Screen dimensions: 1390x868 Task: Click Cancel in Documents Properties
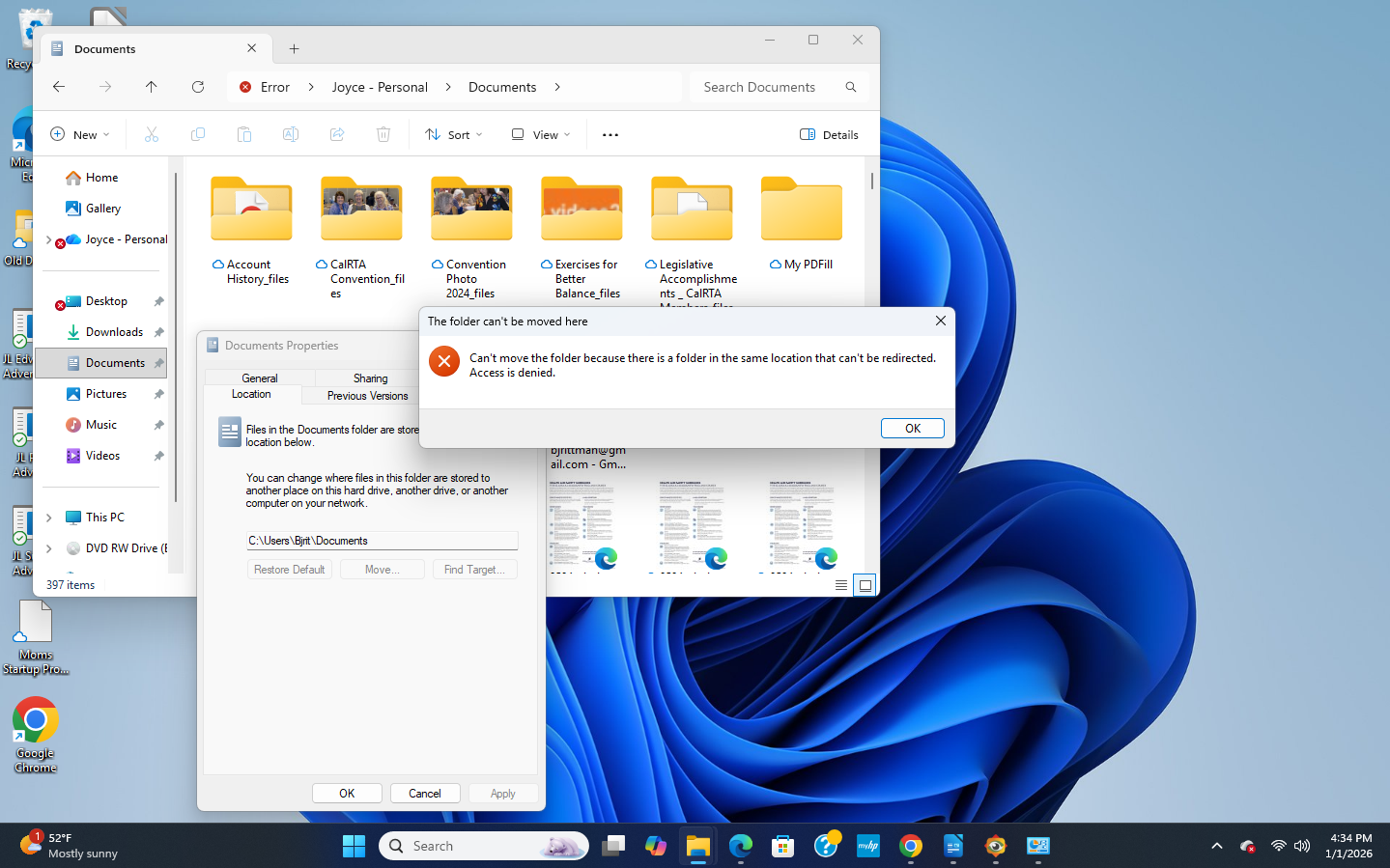424,794
